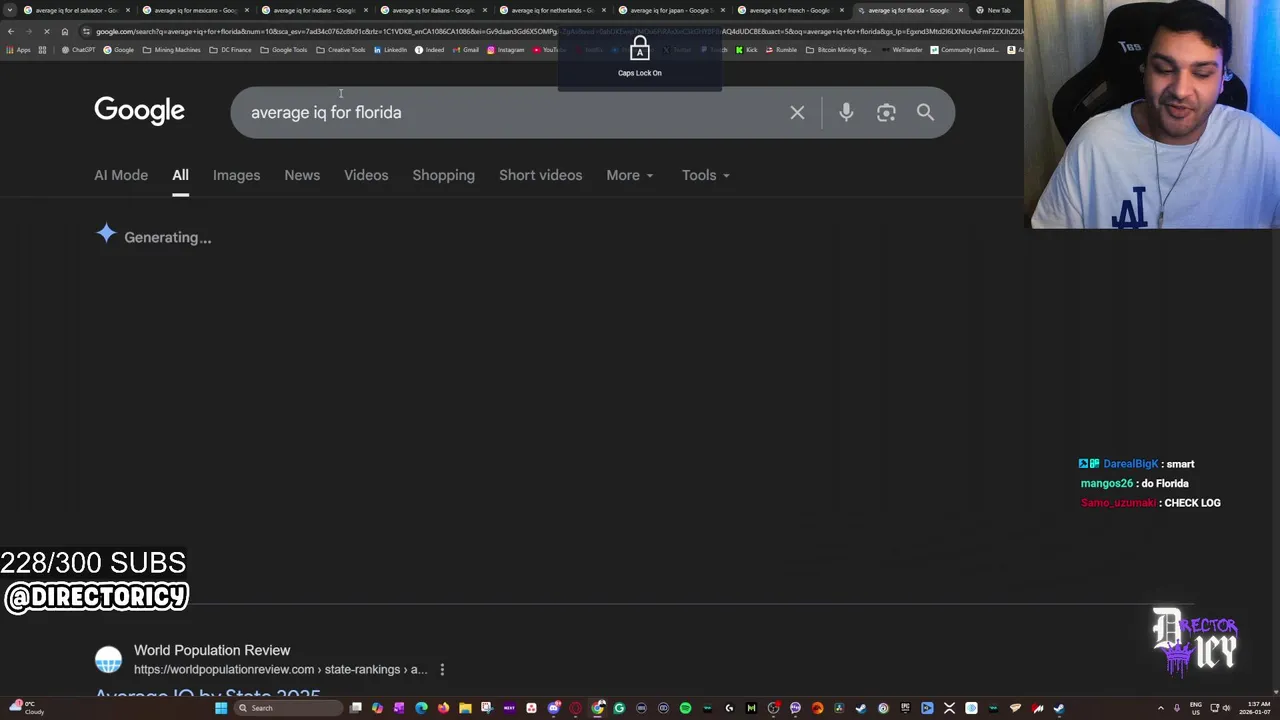Open the World Population Review result options menu
This screenshot has height=720, width=1280.
point(442,670)
